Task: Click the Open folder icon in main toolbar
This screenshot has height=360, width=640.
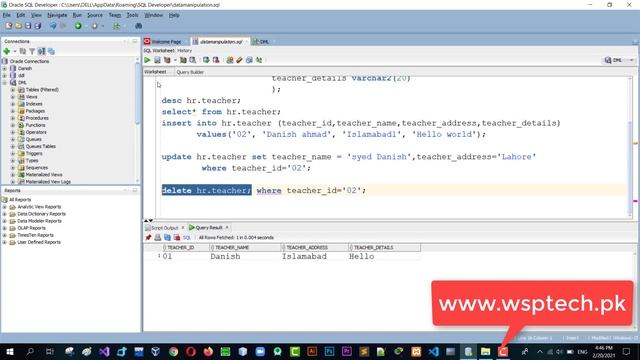Action: coord(18,26)
